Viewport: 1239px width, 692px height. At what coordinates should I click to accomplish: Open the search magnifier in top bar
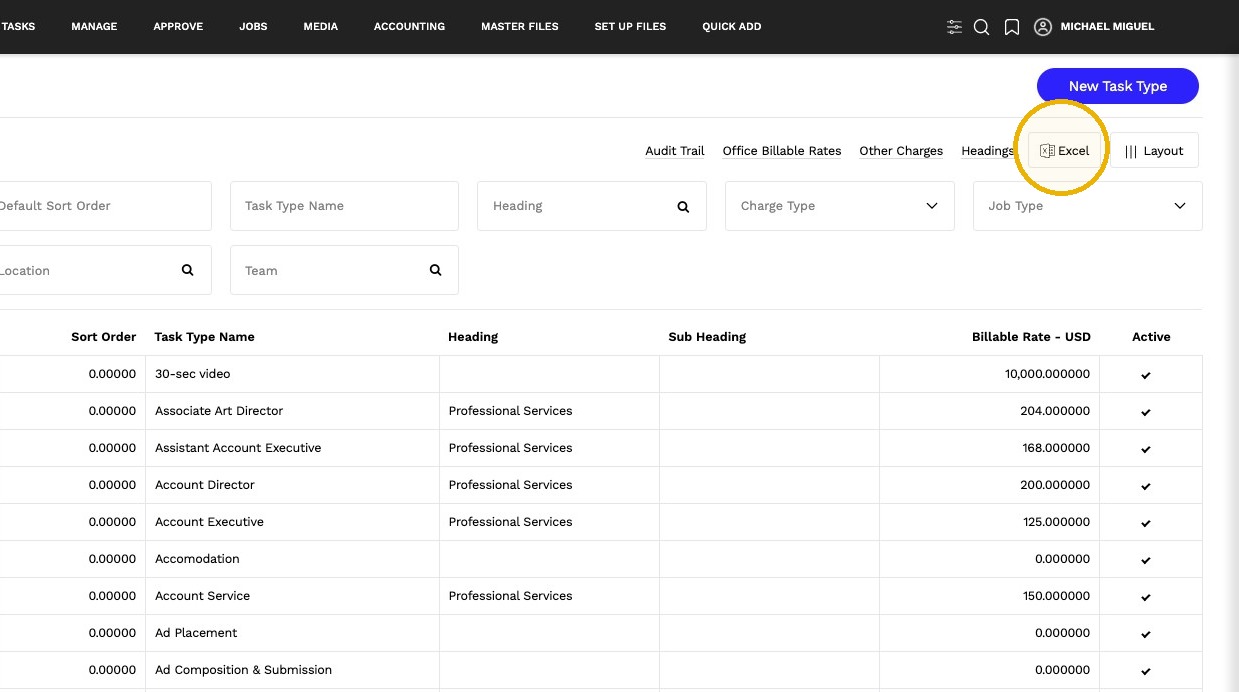982,27
